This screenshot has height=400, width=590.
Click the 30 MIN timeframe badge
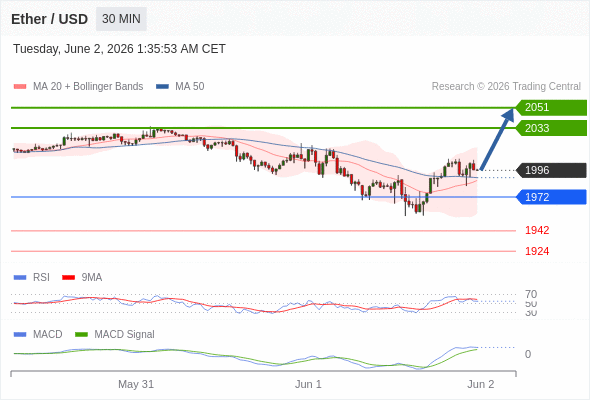pos(121,19)
